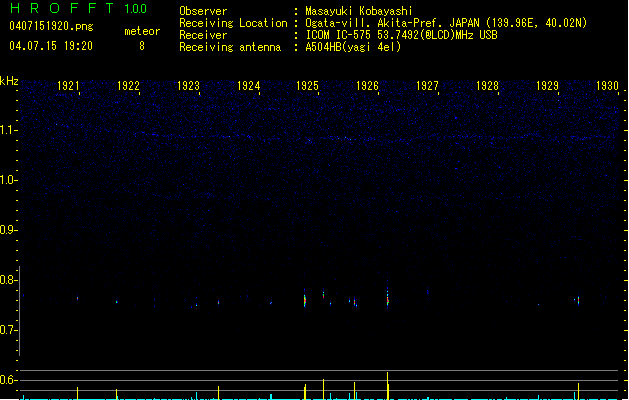Image resolution: width=629 pixels, height=400 pixels.
Task: Select the 1927 time marker
Action: point(427,86)
